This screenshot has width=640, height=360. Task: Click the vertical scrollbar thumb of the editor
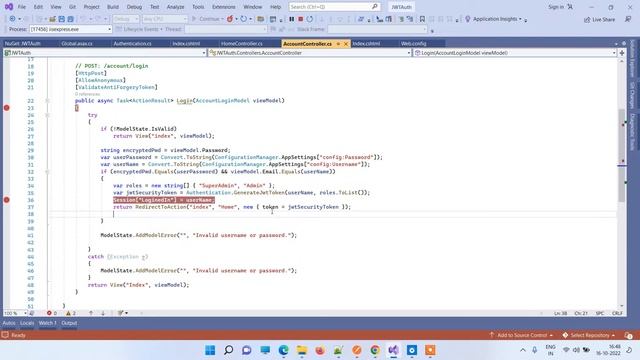pos(622,155)
